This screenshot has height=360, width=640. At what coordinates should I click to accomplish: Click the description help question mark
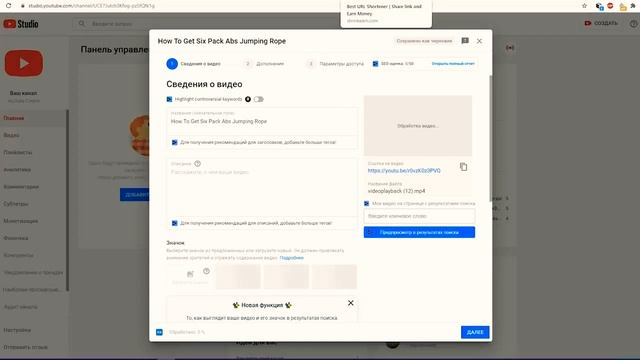(198, 164)
